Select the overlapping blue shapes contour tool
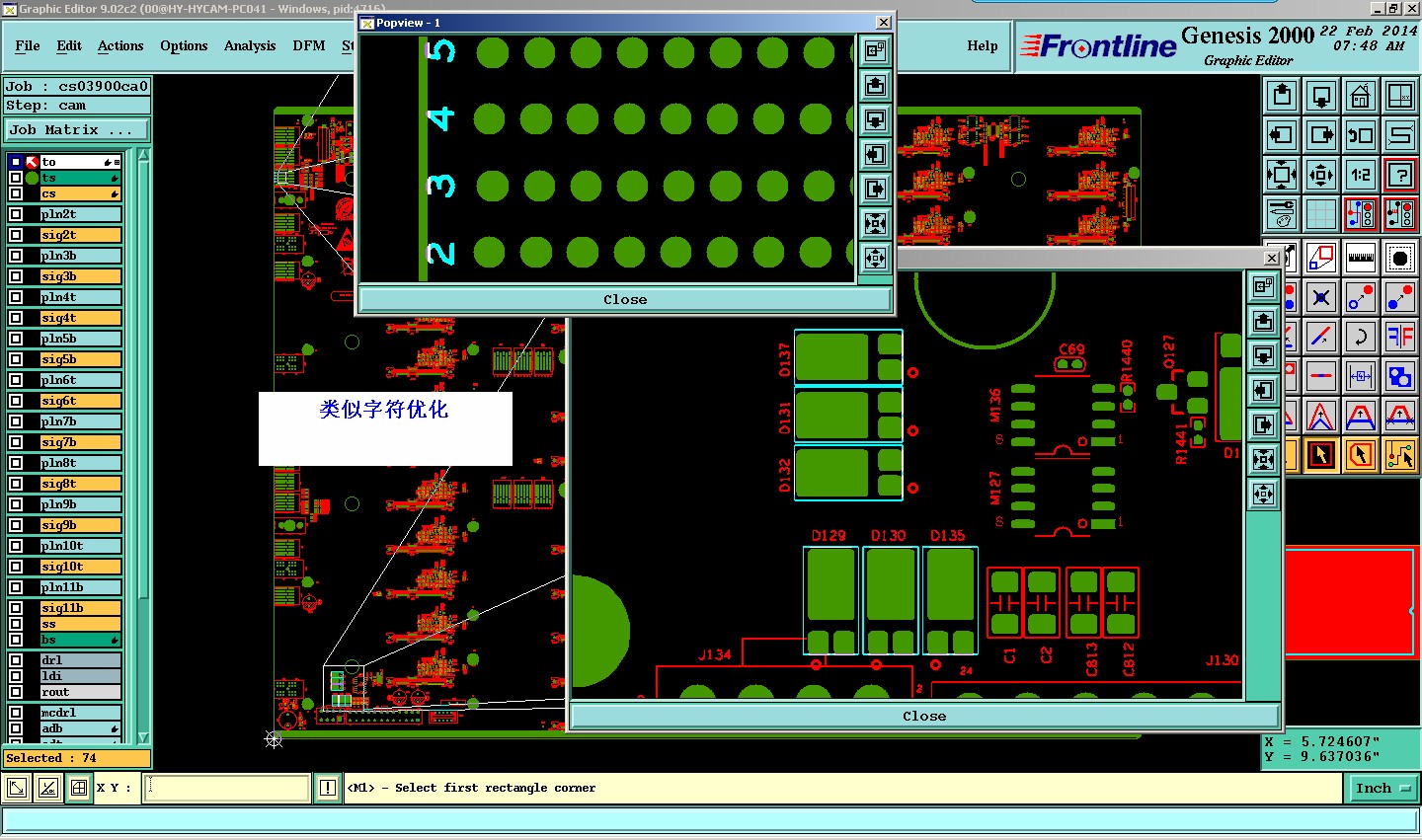 click(x=1400, y=376)
